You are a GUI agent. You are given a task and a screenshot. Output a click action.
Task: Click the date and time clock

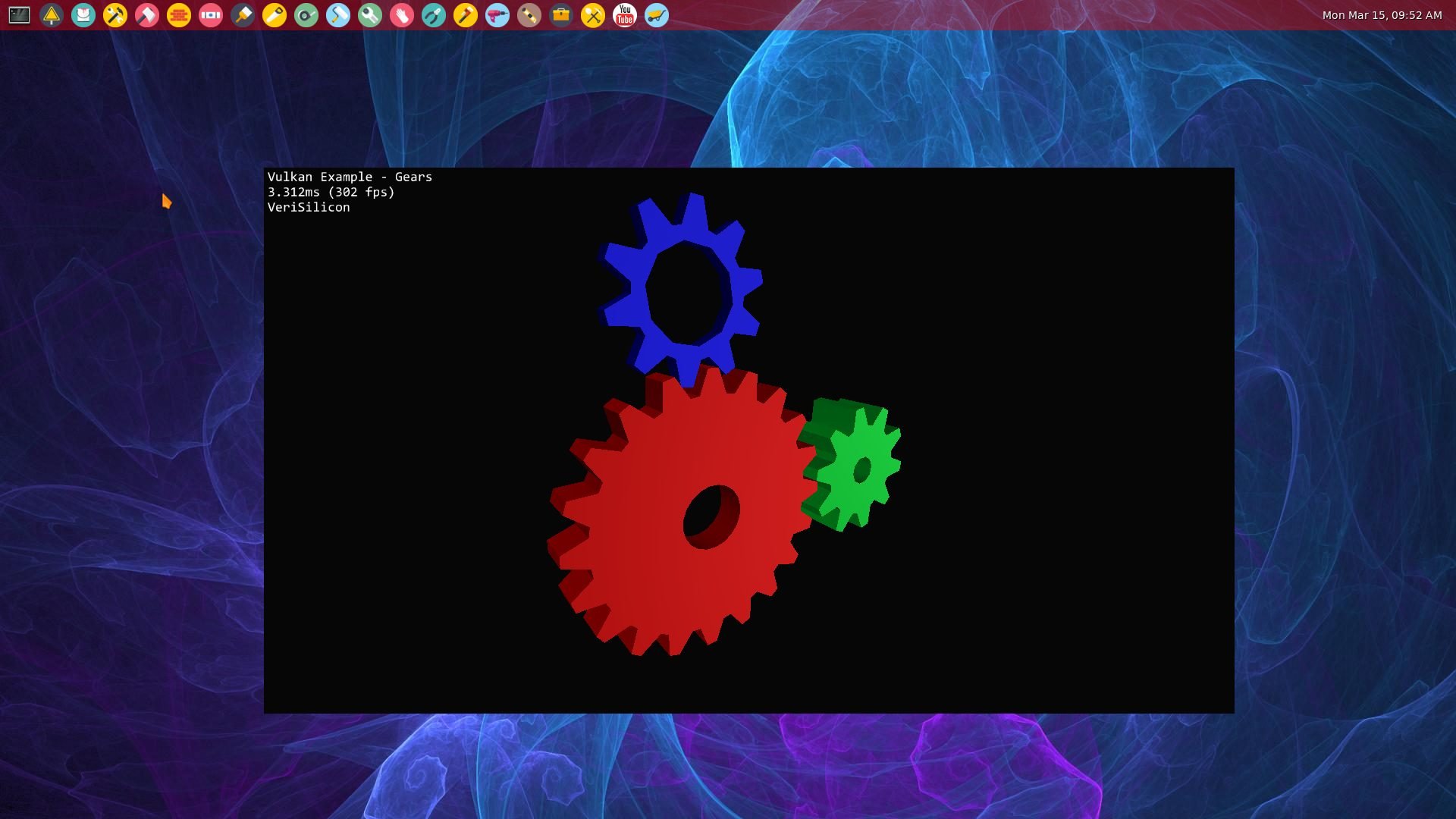(x=1382, y=15)
